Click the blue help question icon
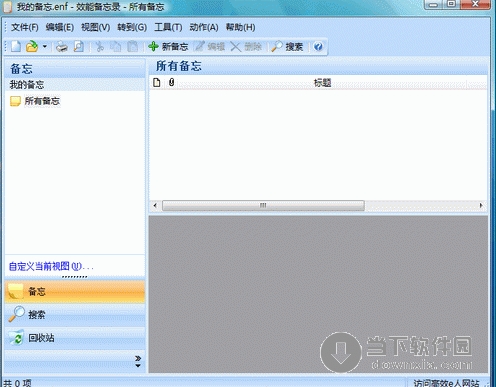The image size is (496, 387). pyautogui.click(x=318, y=47)
